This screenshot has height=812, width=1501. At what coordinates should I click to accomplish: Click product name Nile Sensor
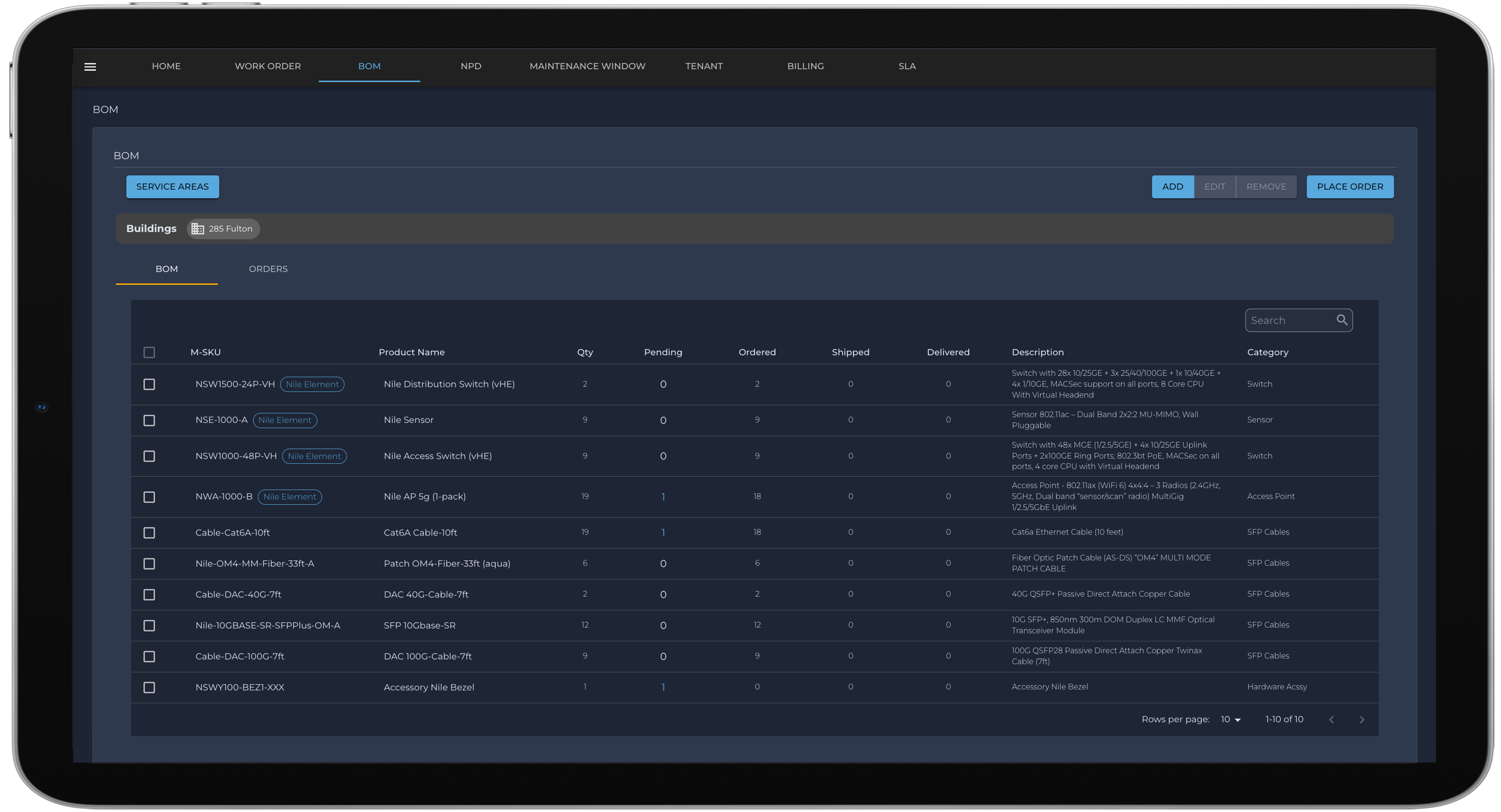click(408, 419)
